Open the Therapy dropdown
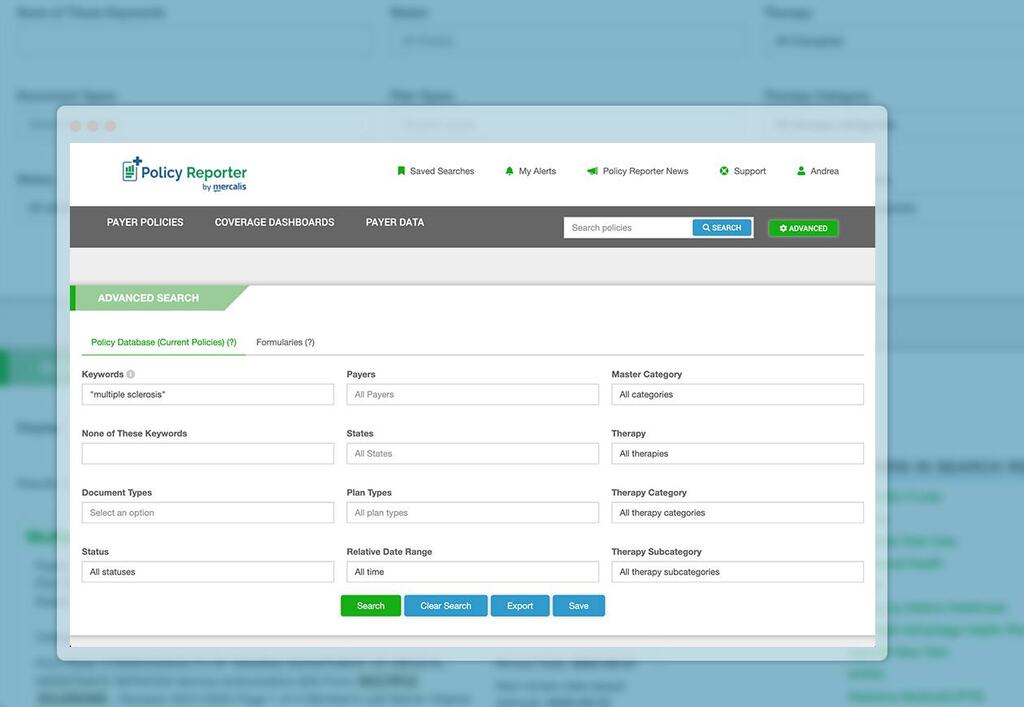The width and height of the screenshot is (1024, 707). tap(737, 454)
